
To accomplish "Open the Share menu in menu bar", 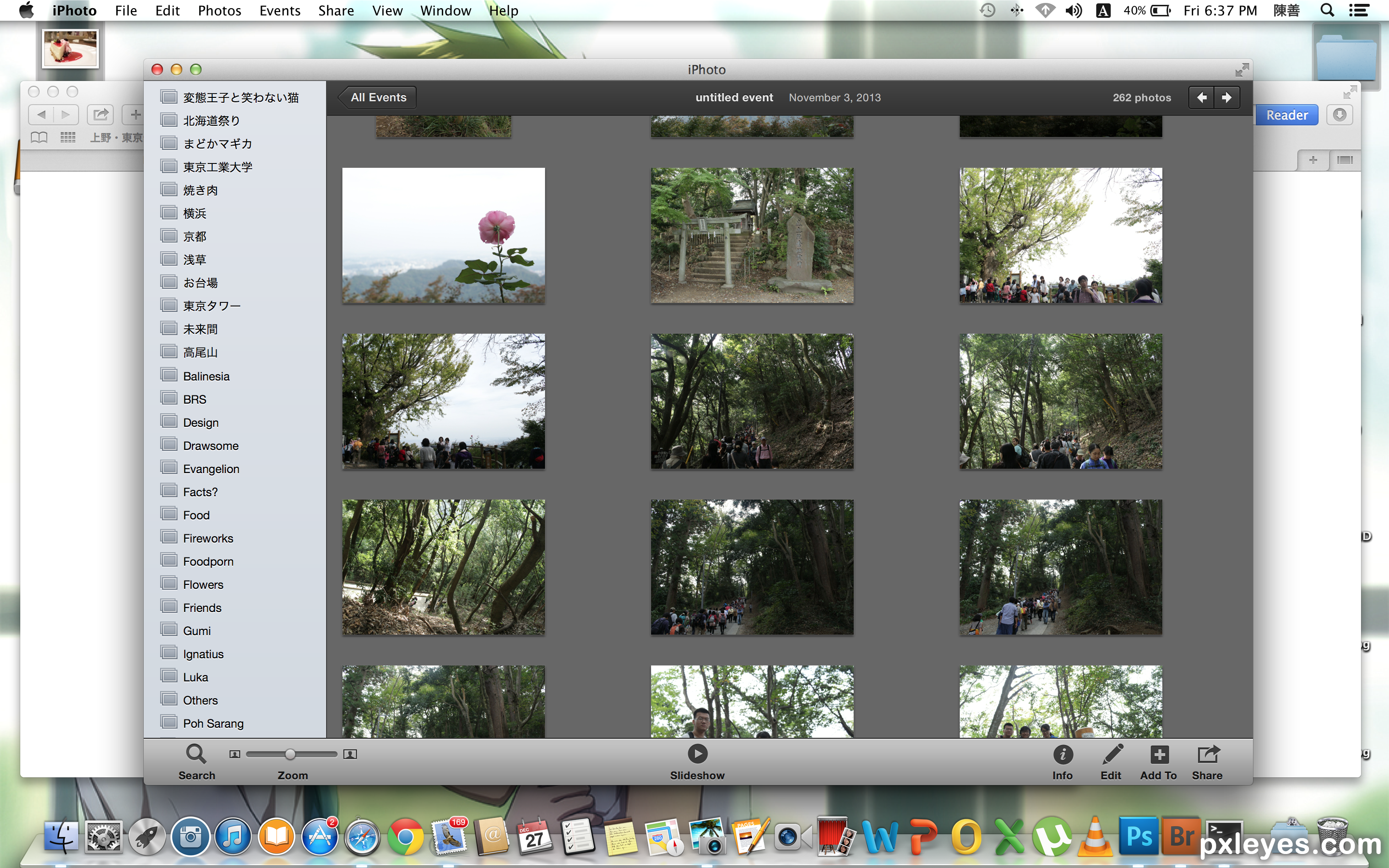I will tap(336, 10).
